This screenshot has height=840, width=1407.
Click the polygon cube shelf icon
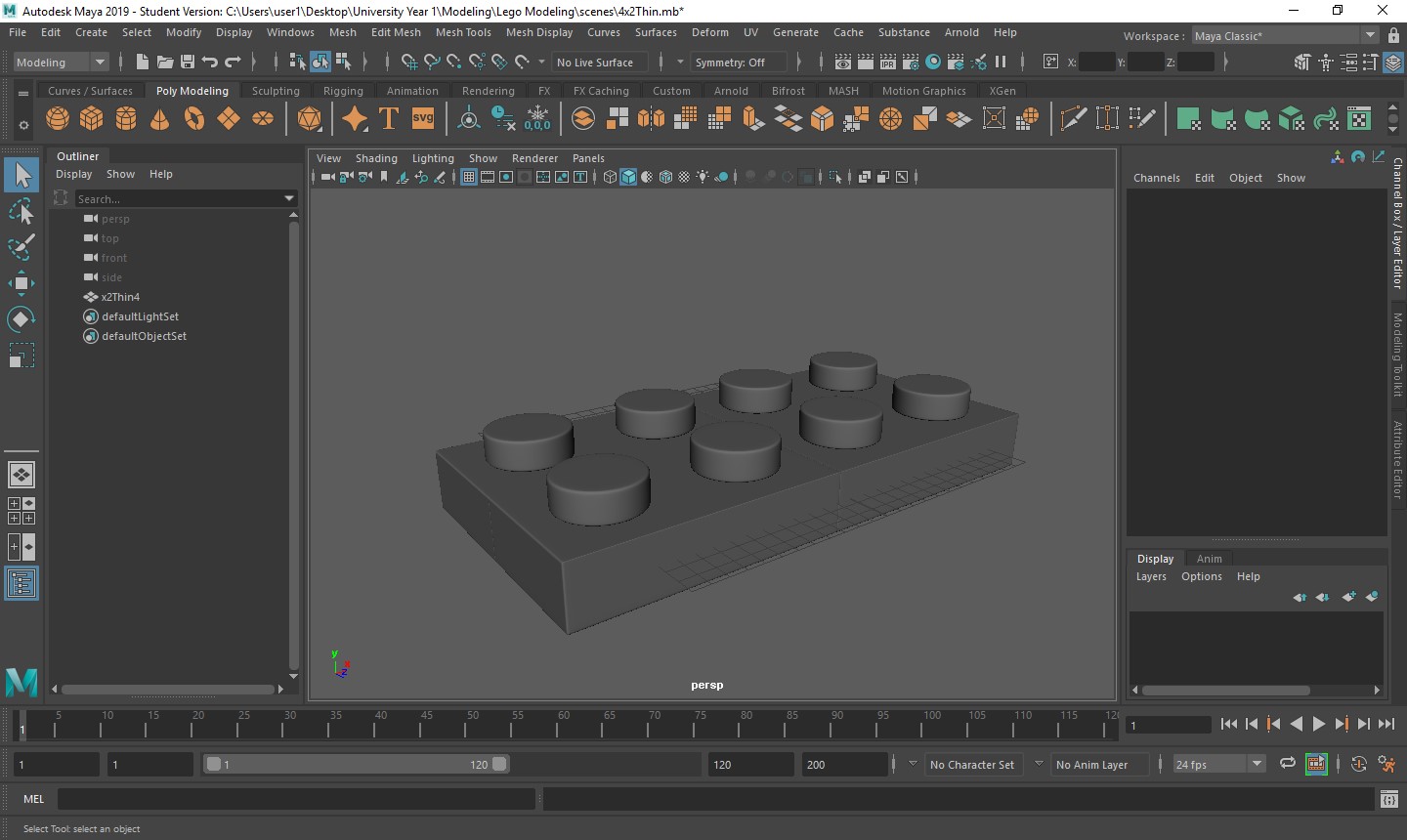[x=92, y=119]
